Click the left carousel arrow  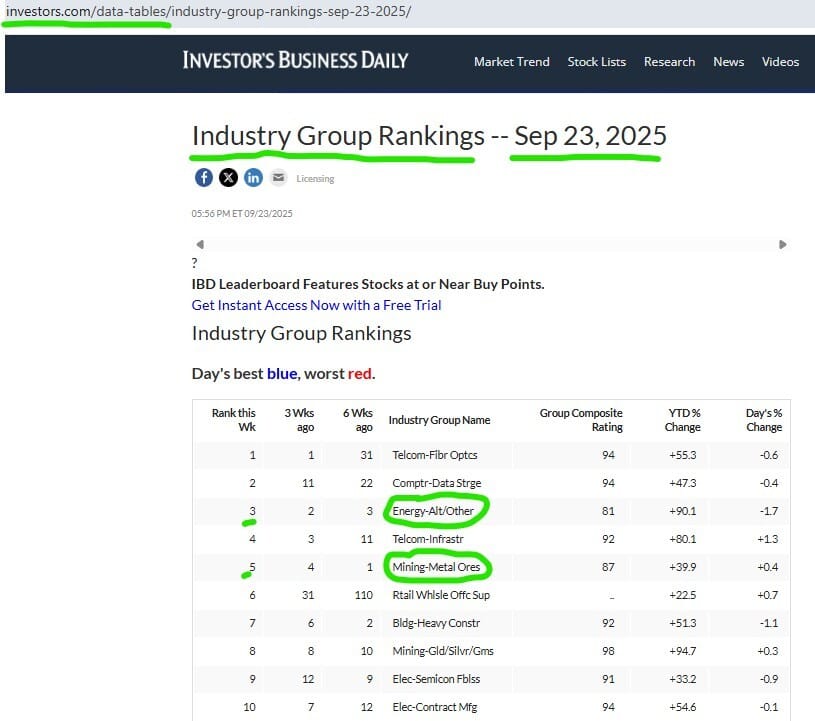(x=200, y=244)
